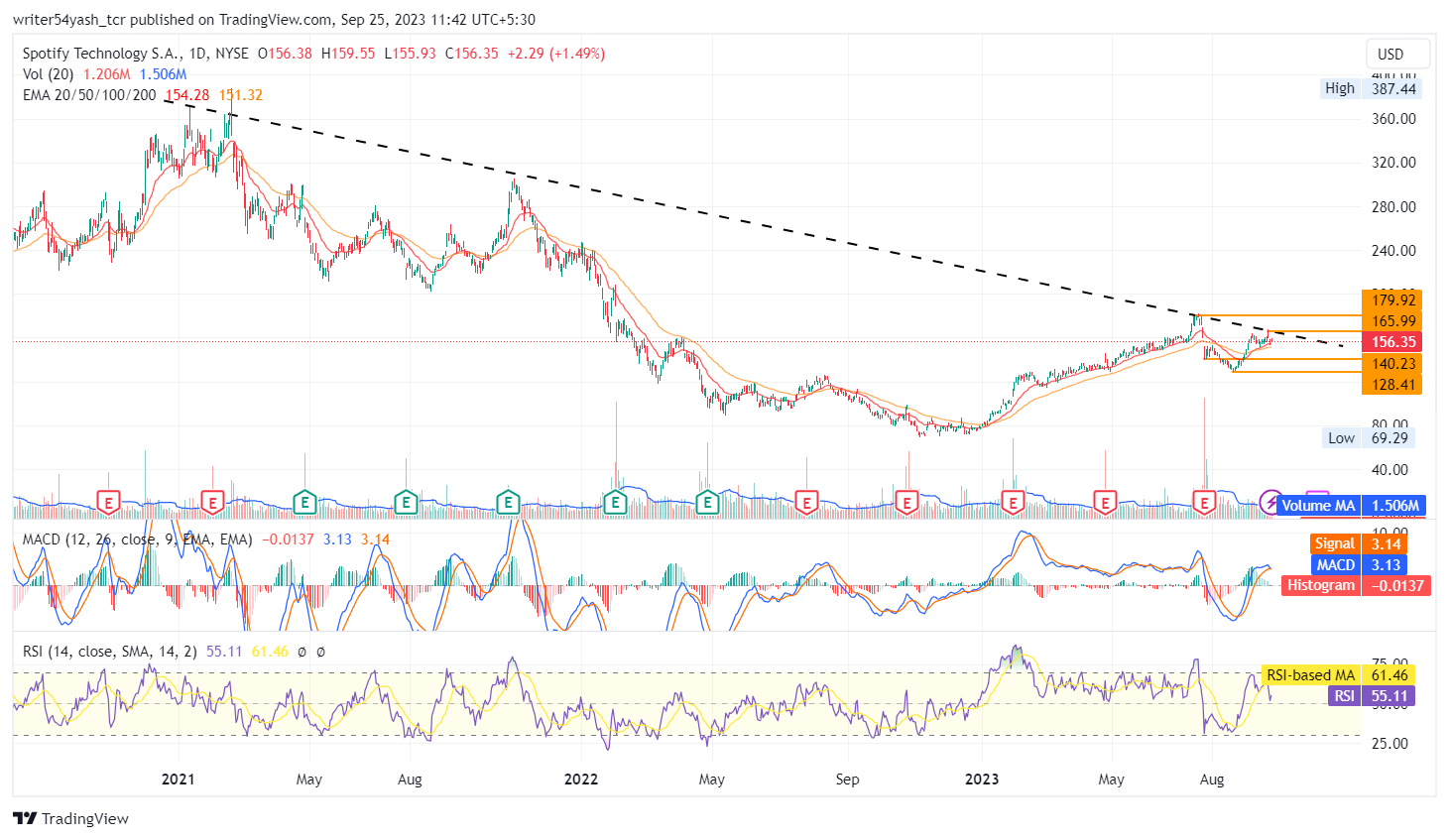Click the only red E marker before 2021
Screen dimensions: 1449x840
[x=108, y=503]
